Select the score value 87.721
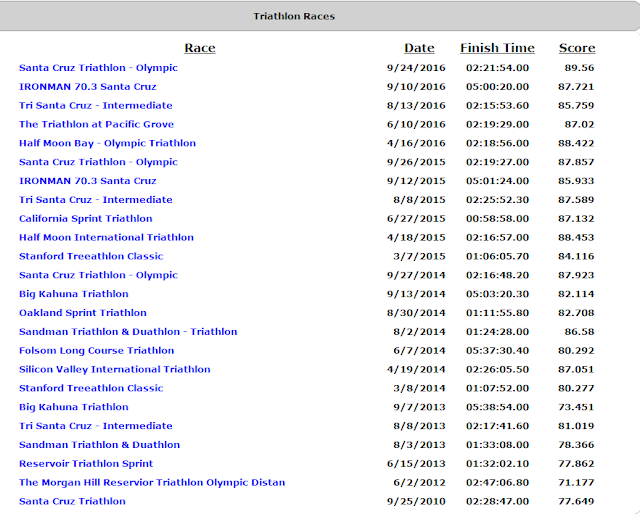Image resolution: width=640 pixels, height=514 pixels. click(x=576, y=87)
